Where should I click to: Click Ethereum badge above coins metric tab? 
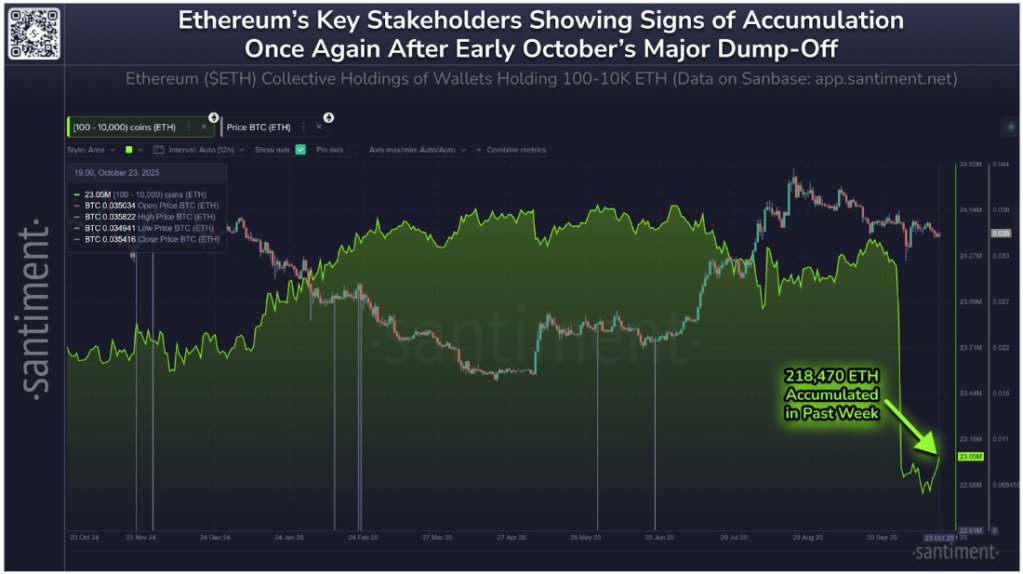214,117
